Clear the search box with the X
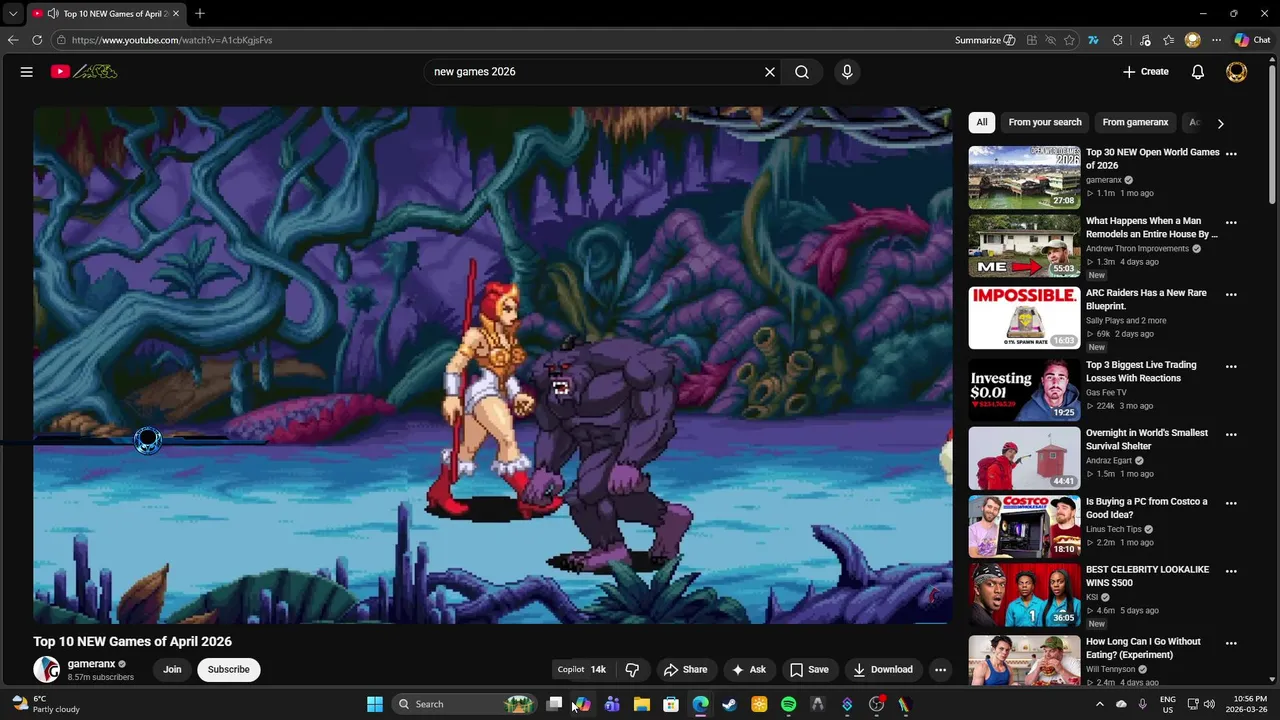 coord(770,72)
